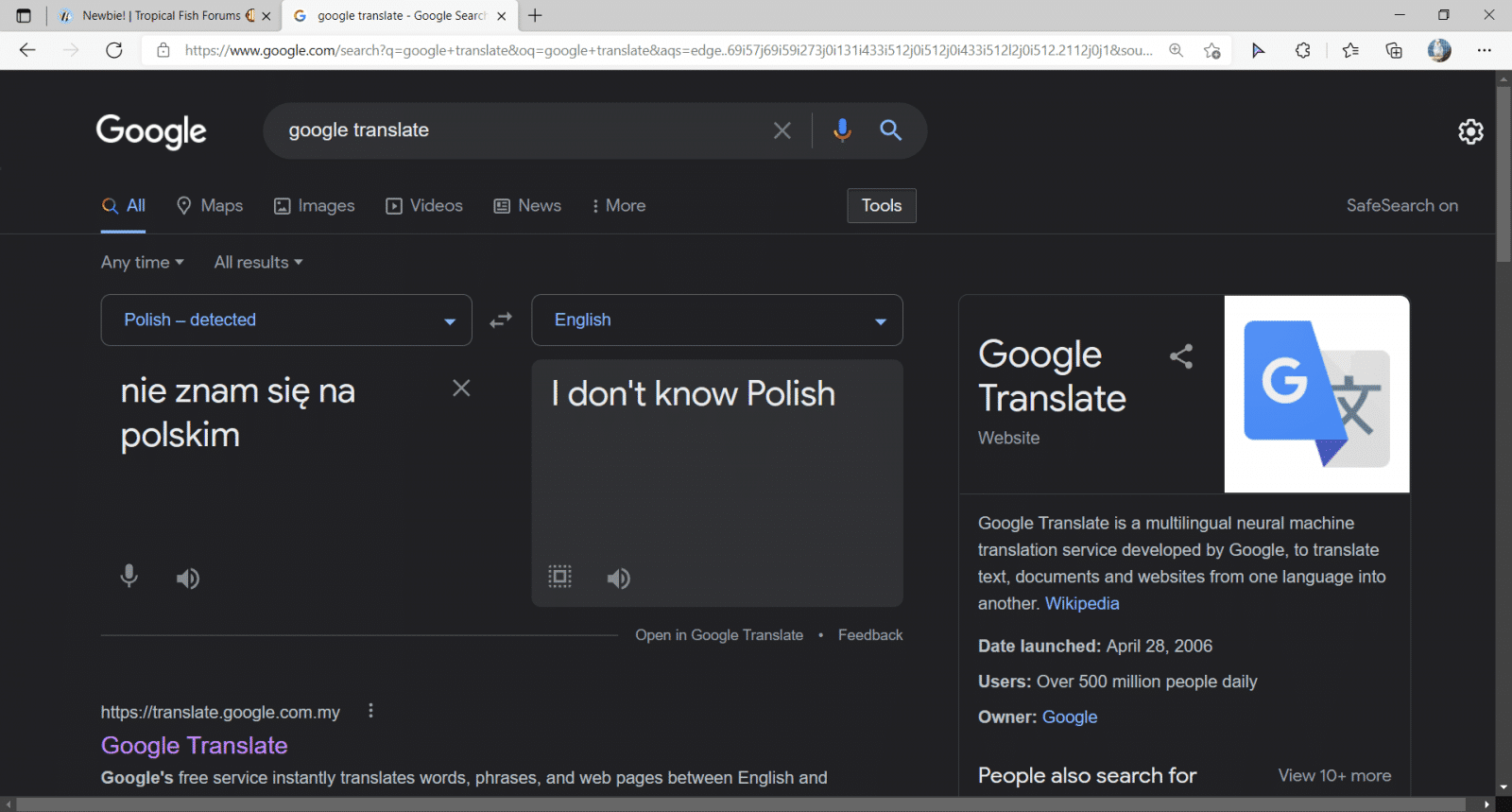Switch to Videos results
This screenshot has width=1512, height=812.
tap(424, 205)
